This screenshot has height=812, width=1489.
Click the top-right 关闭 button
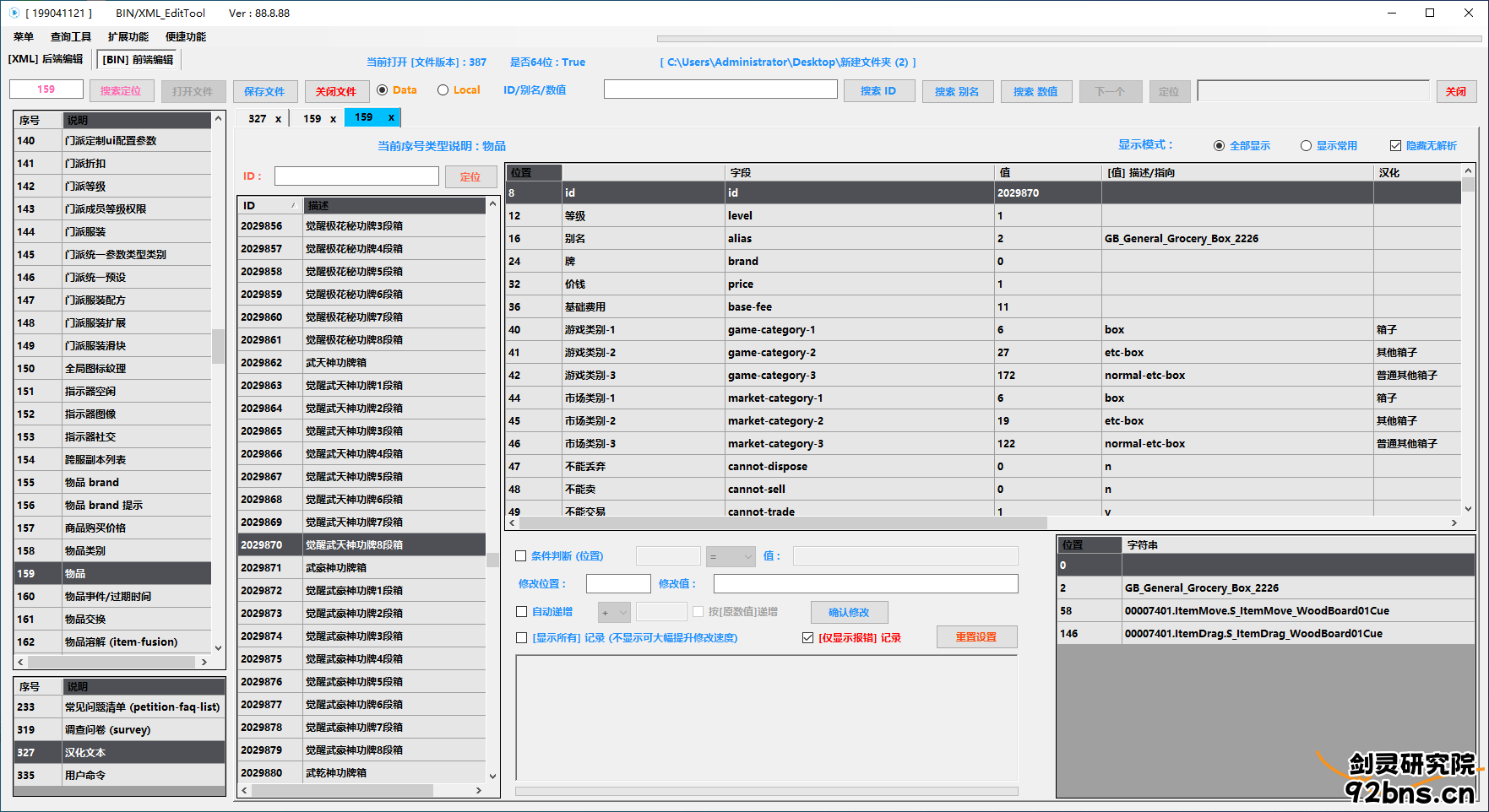1456,91
